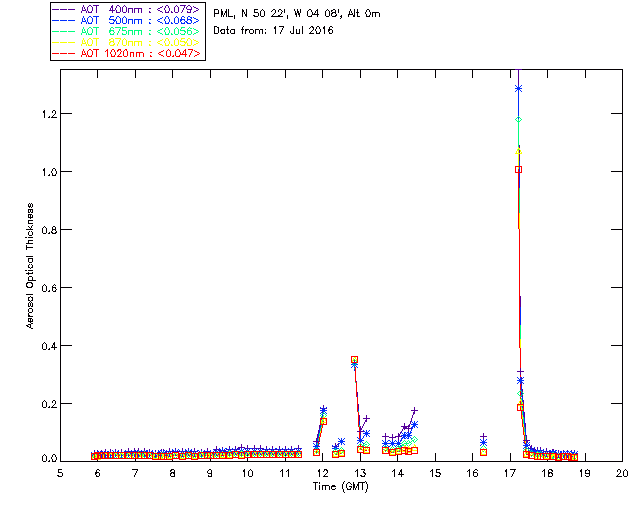Click the x-axis tick label '8'
Viewport: 640px width, 512px height.
(173, 473)
